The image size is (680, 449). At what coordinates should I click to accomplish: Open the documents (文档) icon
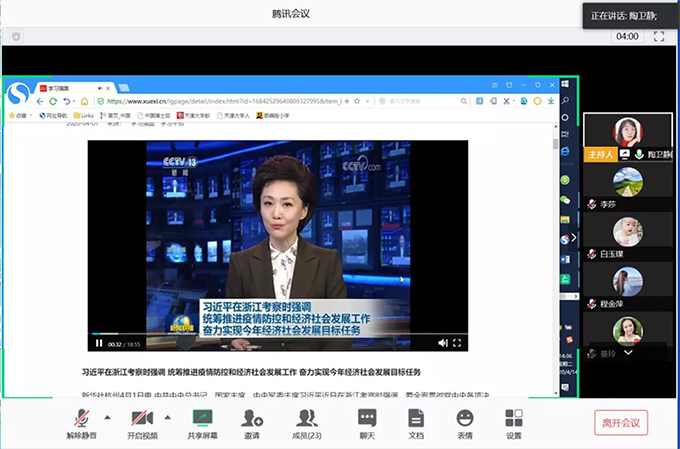click(x=416, y=419)
